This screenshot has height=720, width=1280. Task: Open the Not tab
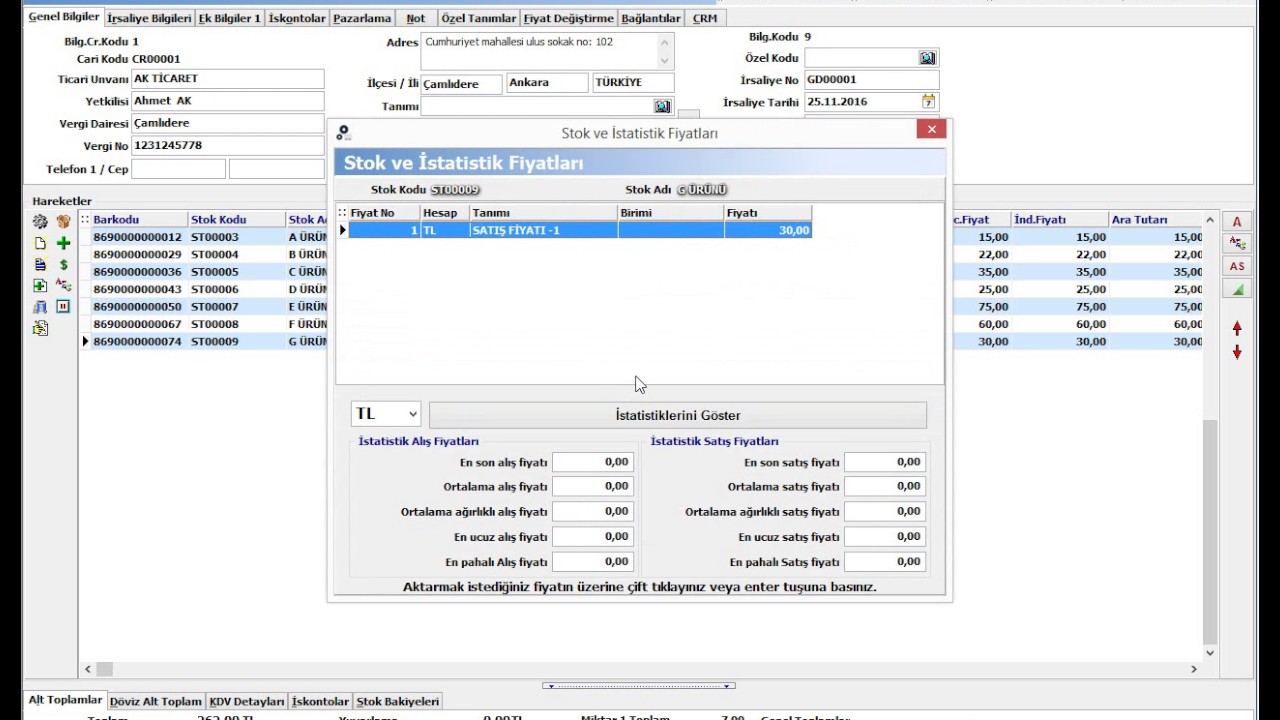(416, 18)
